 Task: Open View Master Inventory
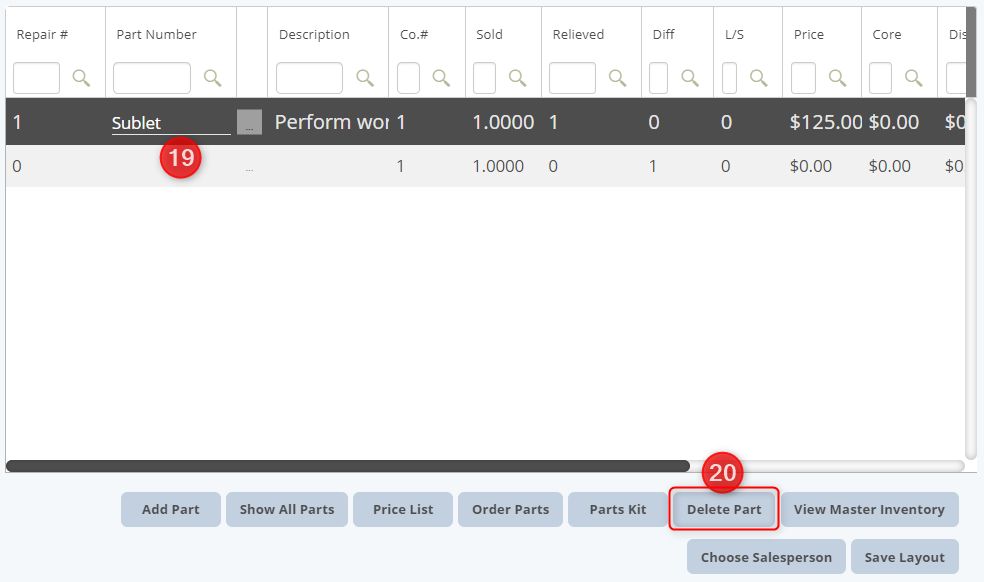(869, 509)
